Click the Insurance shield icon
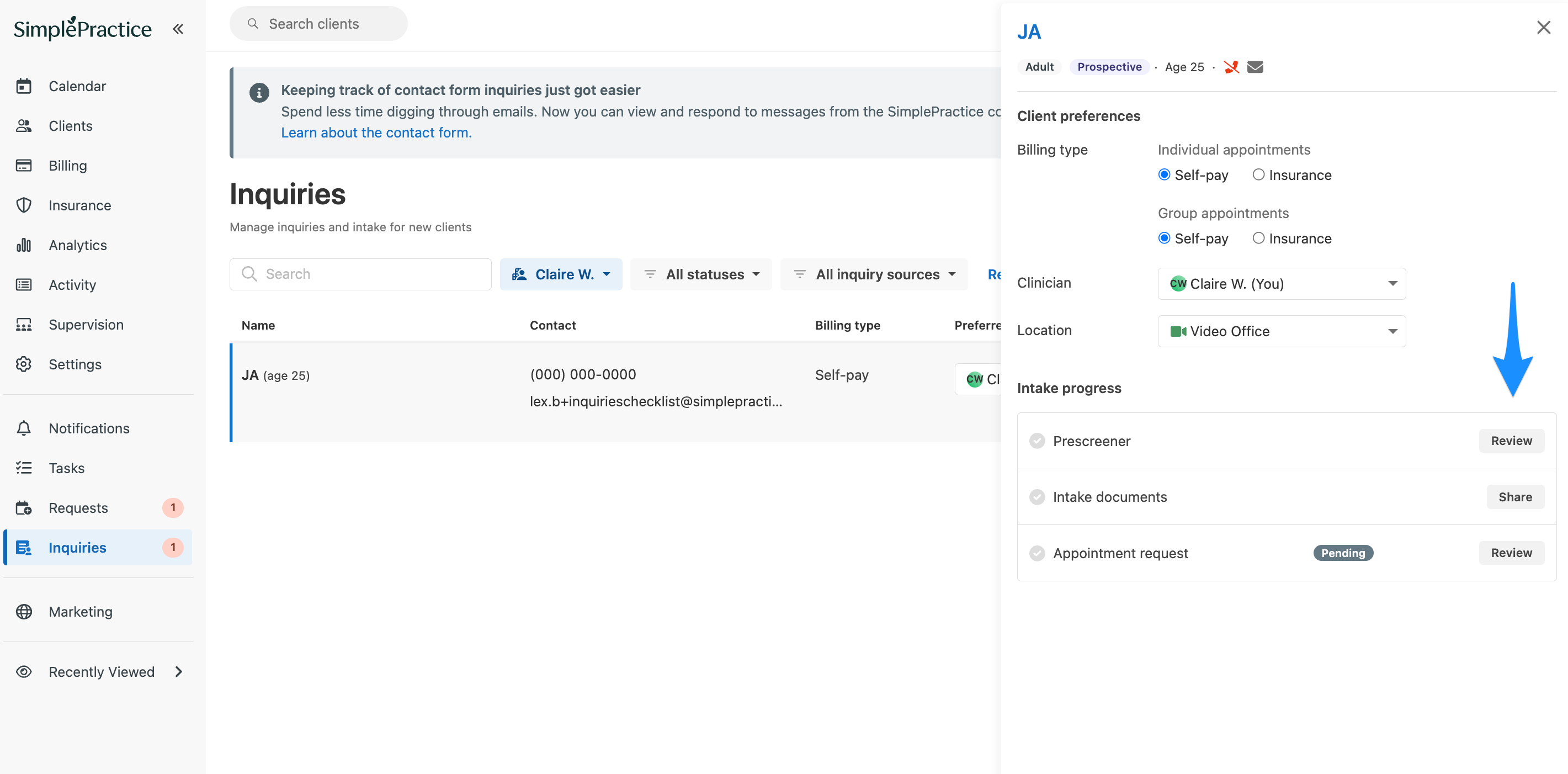The height and width of the screenshot is (774, 1568). [24, 205]
